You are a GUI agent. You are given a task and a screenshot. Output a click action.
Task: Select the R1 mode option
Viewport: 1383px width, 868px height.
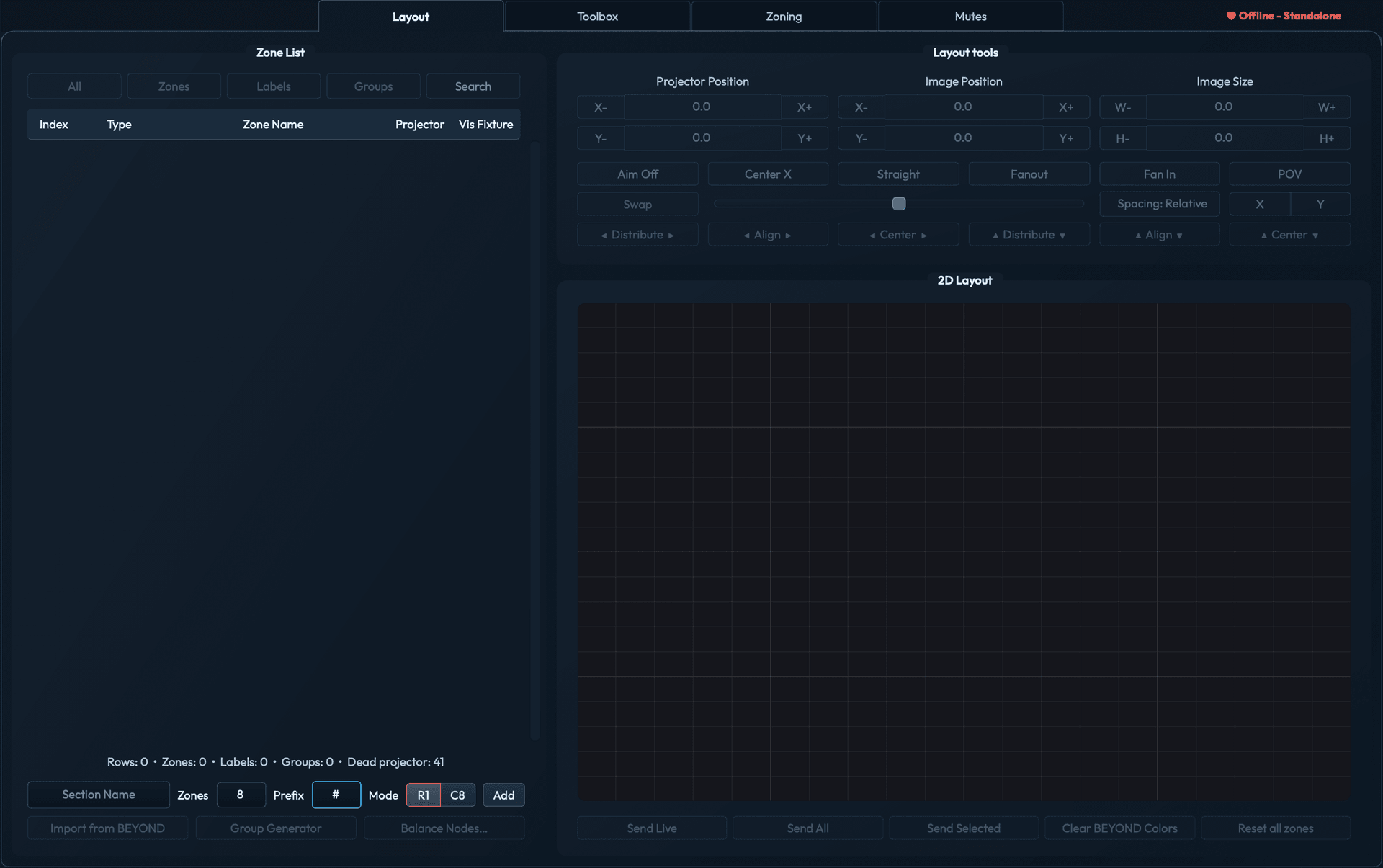click(424, 795)
